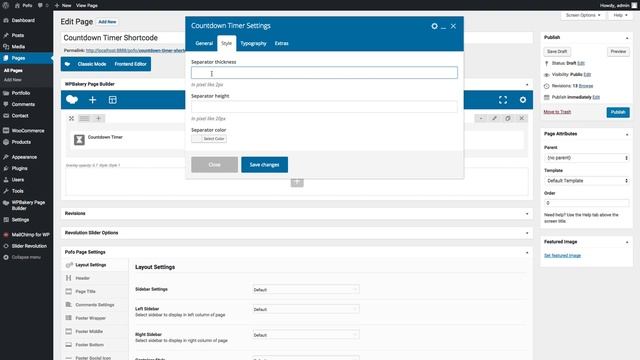Open the Countdown Timer settings gear icon
This screenshot has height=360, width=640.
coord(434,26)
